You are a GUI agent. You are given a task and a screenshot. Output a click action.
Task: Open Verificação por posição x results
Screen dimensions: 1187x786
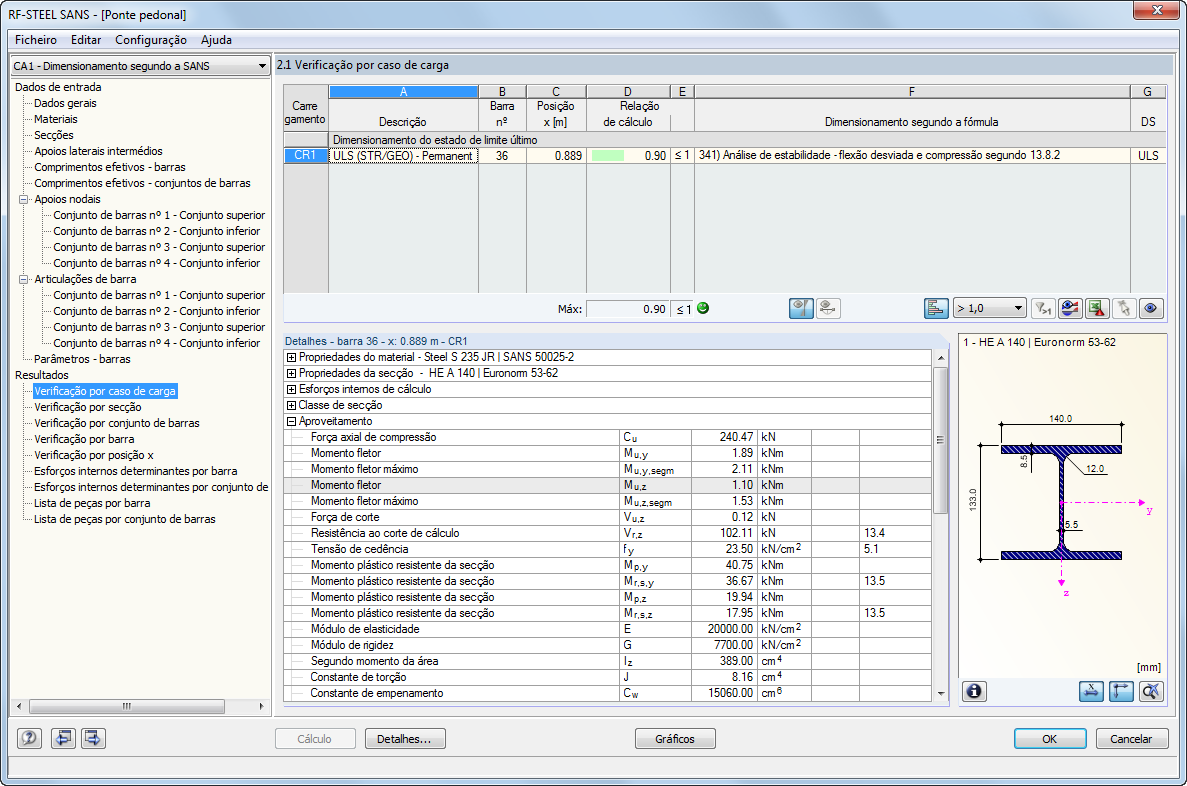[94, 455]
